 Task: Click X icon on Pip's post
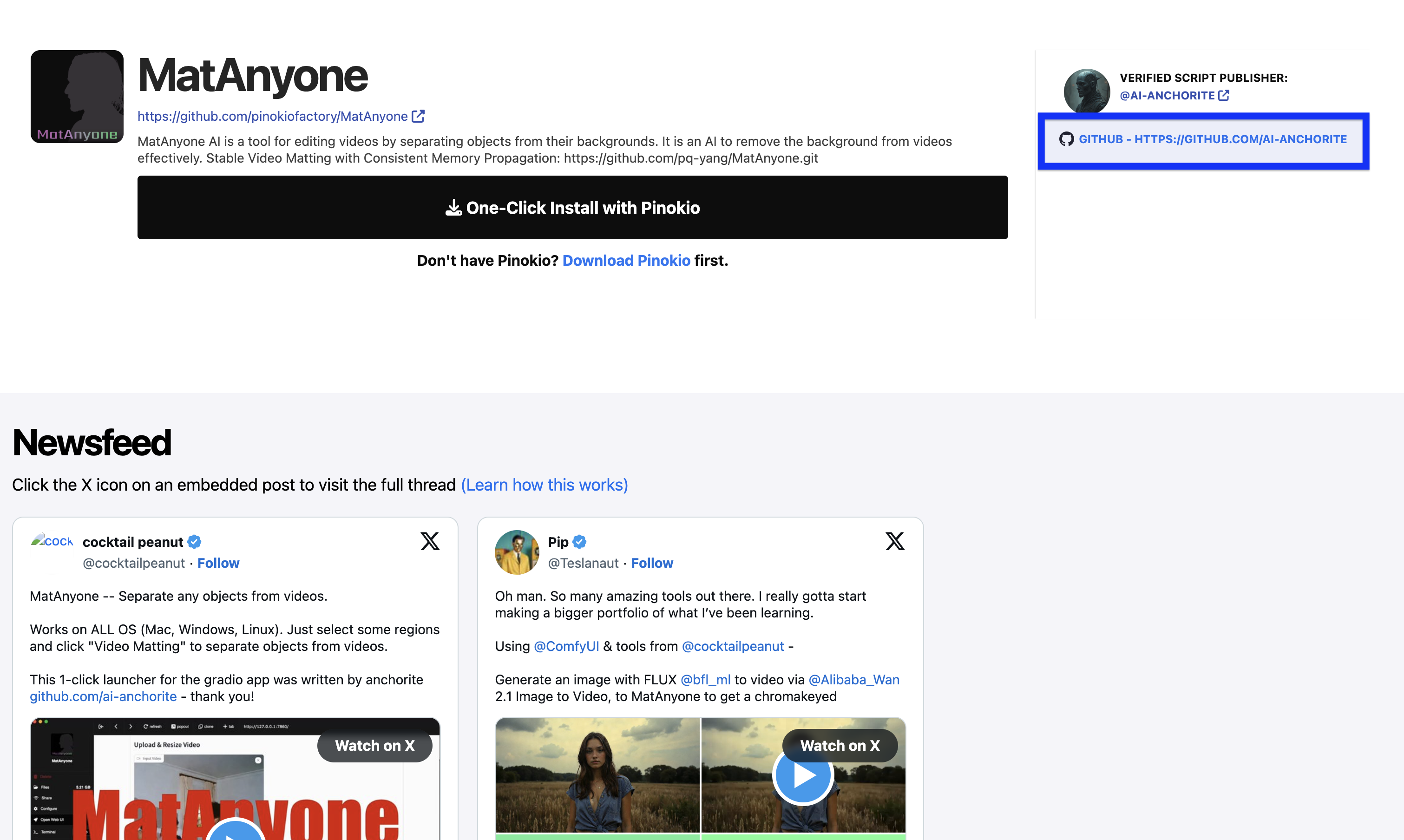coord(895,541)
